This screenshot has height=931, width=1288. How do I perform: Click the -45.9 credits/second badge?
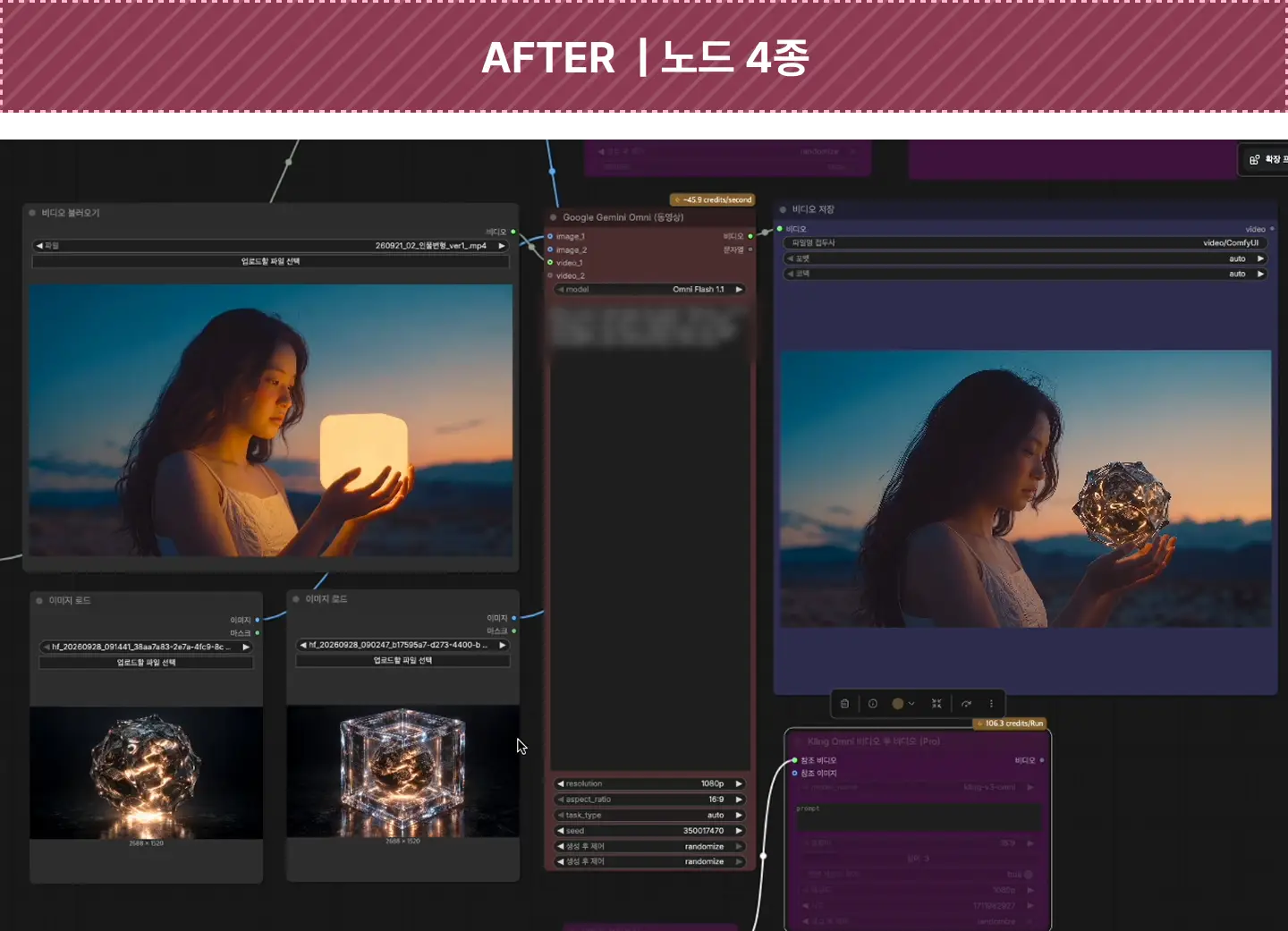[x=713, y=199]
